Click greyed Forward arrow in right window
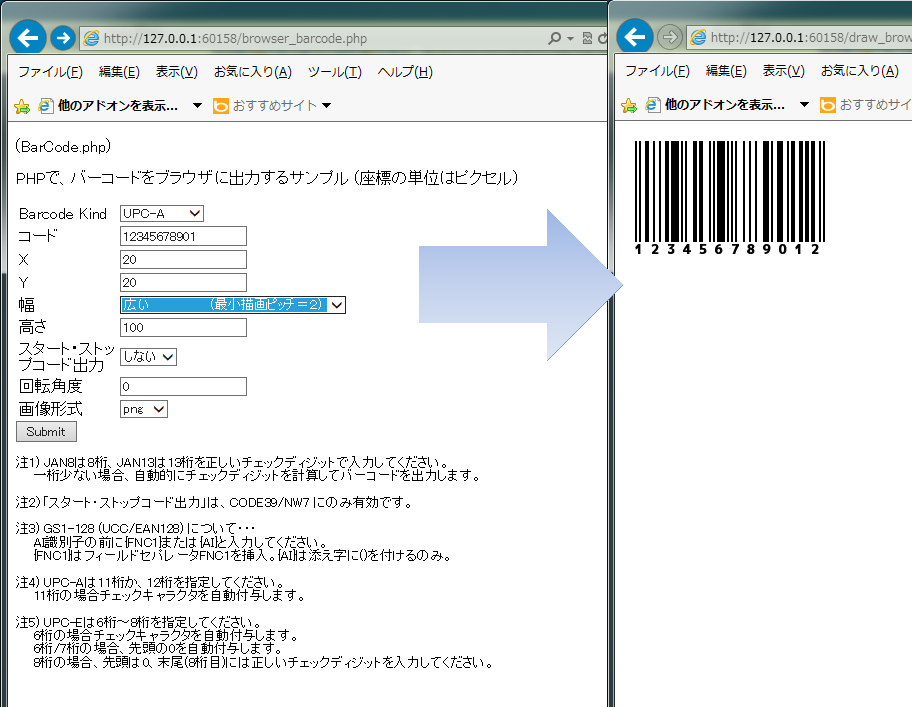The width and height of the screenshot is (912, 707). [x=669, y=37]
